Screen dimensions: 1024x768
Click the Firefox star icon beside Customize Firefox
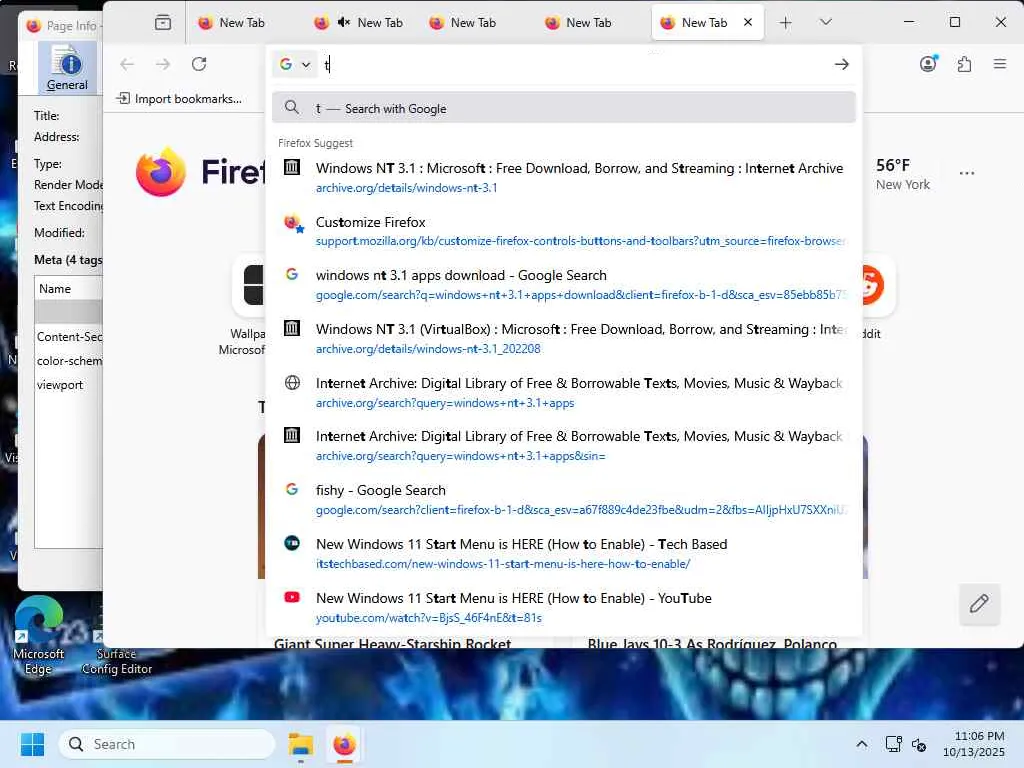point(293,223)
